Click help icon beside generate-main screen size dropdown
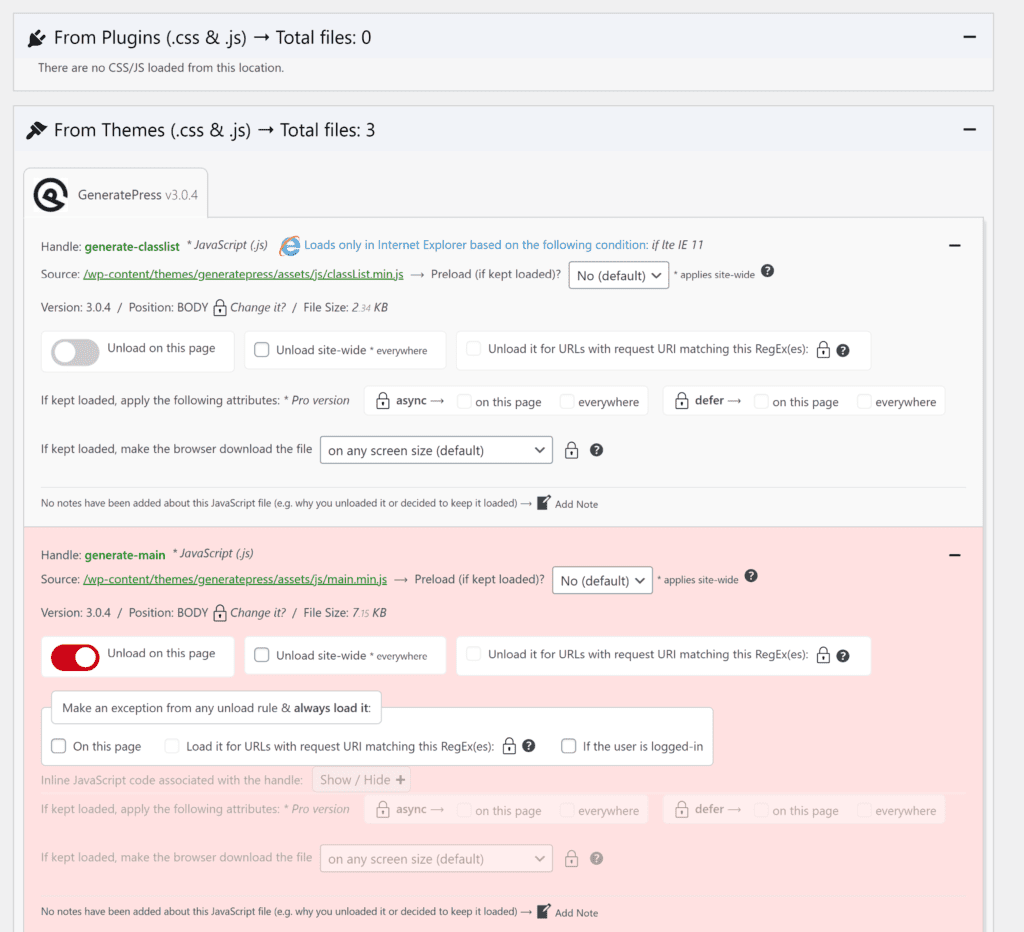The height and width of the screenshot is (932, 1024). pyautogui.click(x=596, y=858)
